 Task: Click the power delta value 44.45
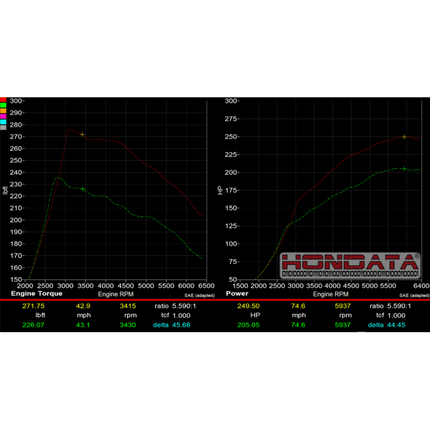pos(396,325)
